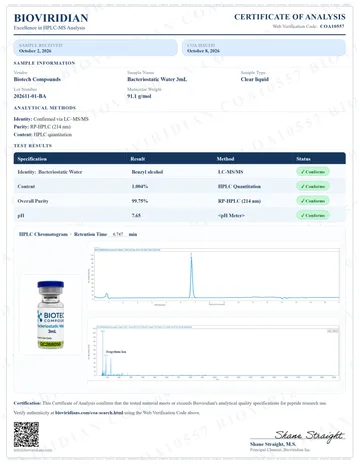Click the 'Overall Purity' specification cell
This screenshot has height=466, width=360.
tap(33, 201)
